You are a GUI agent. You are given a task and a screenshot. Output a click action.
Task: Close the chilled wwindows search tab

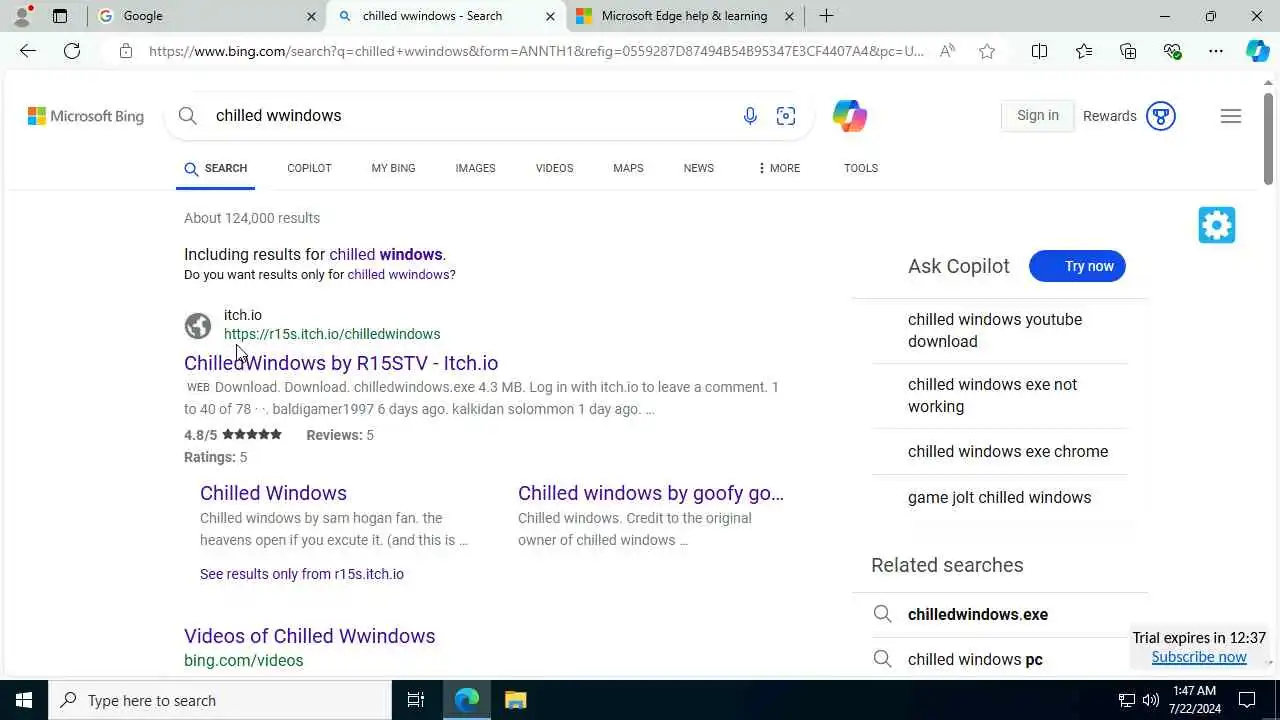550,16
